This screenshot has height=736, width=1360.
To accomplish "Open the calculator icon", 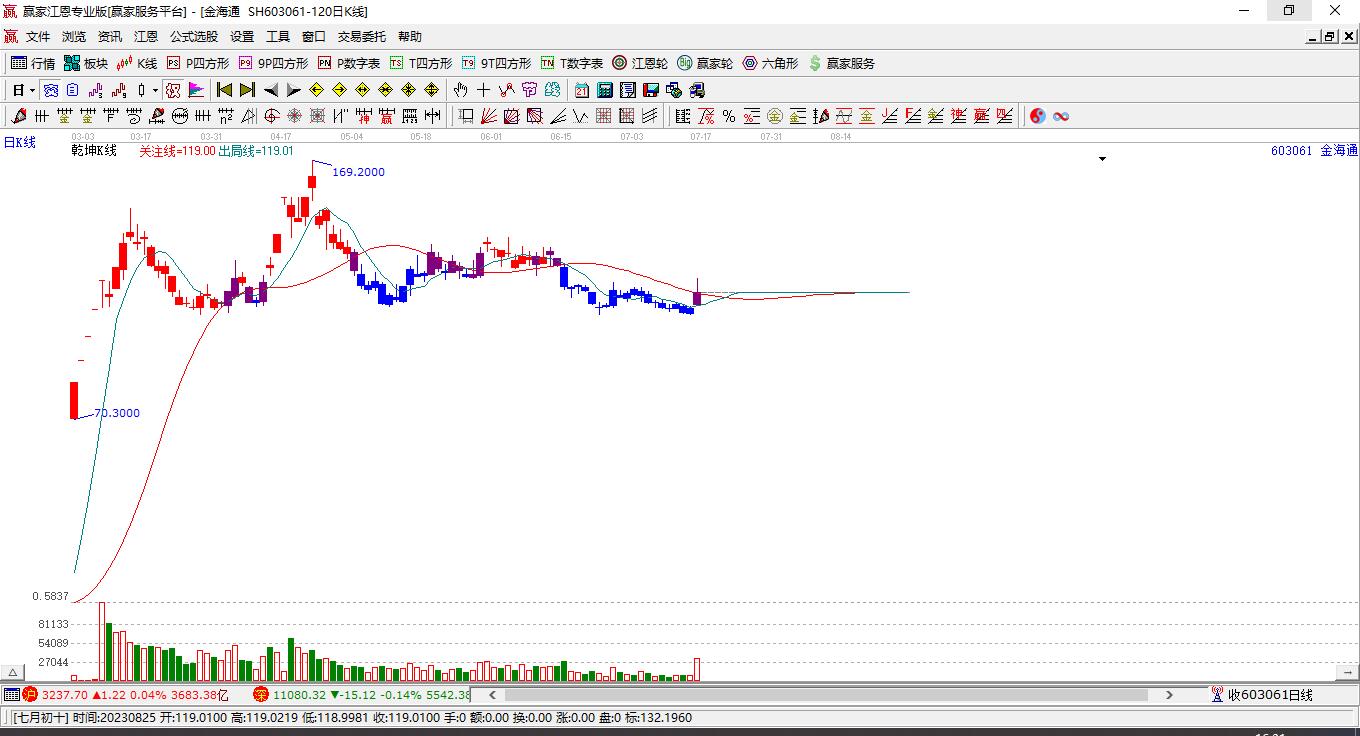I will [605, 90].
